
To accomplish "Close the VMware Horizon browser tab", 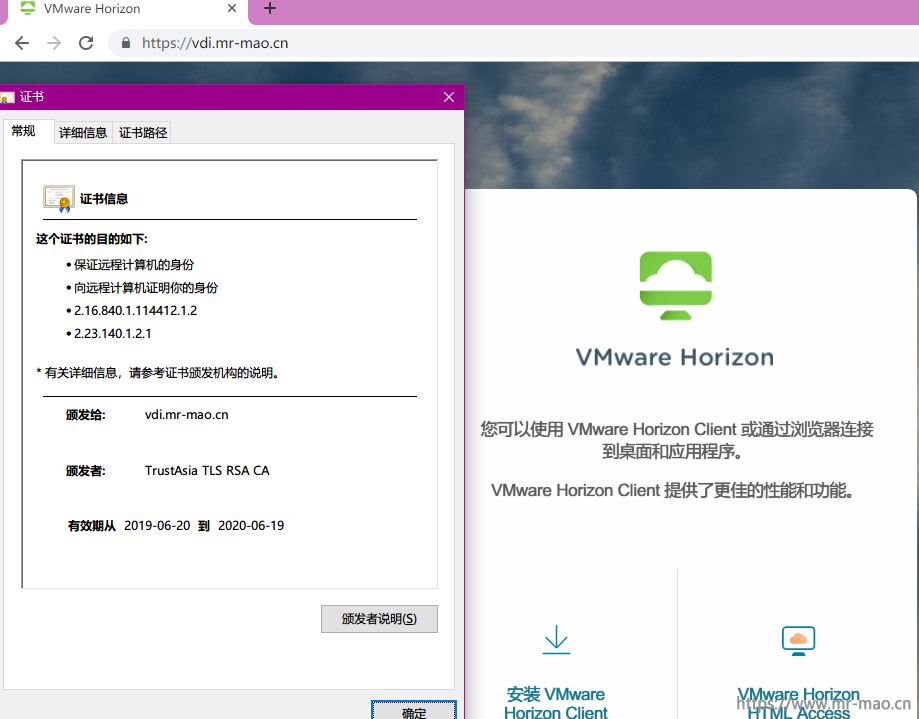I will (x=232, y=8).
